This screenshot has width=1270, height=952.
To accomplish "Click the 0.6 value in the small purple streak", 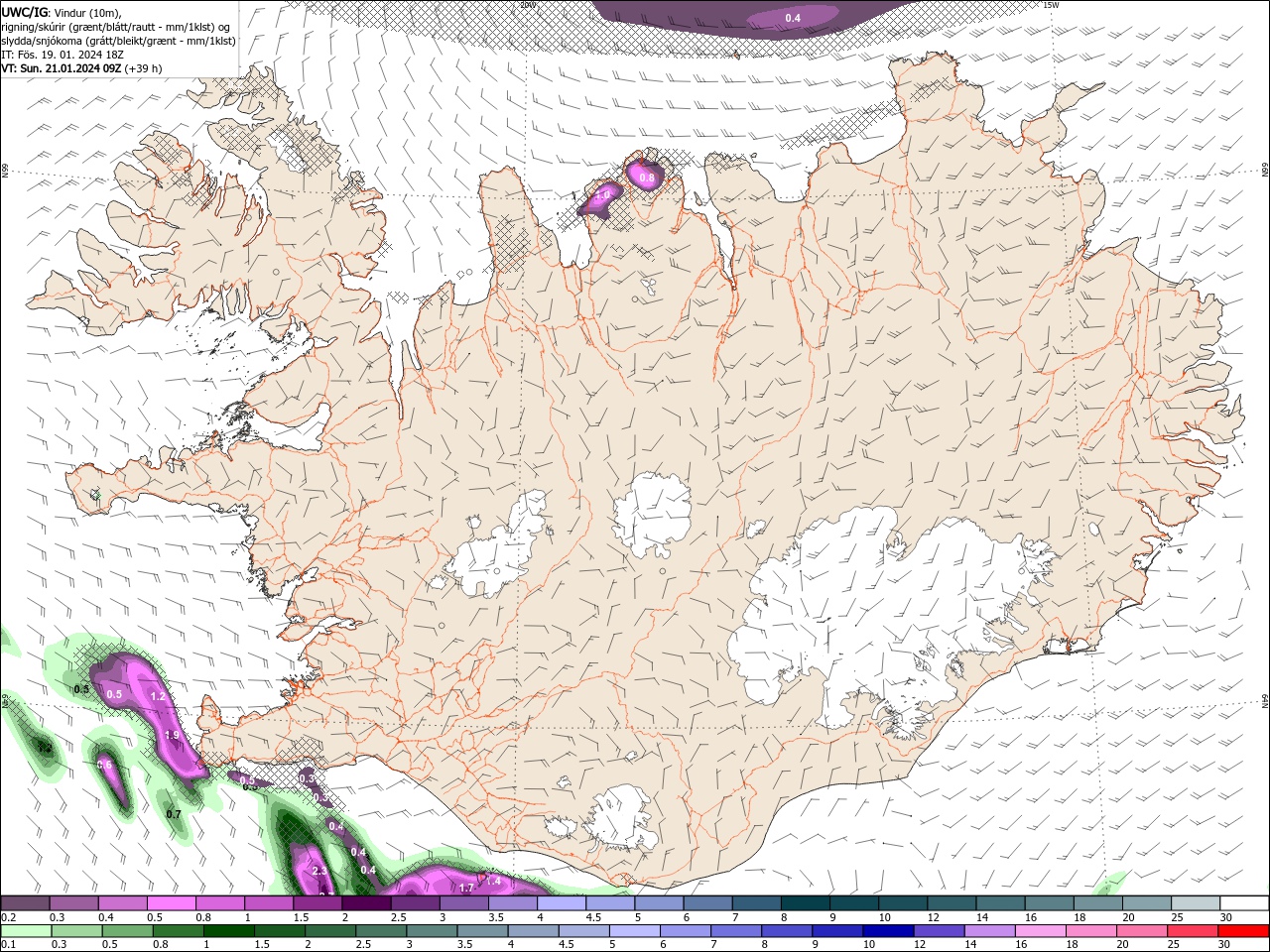I will (104, 765).
